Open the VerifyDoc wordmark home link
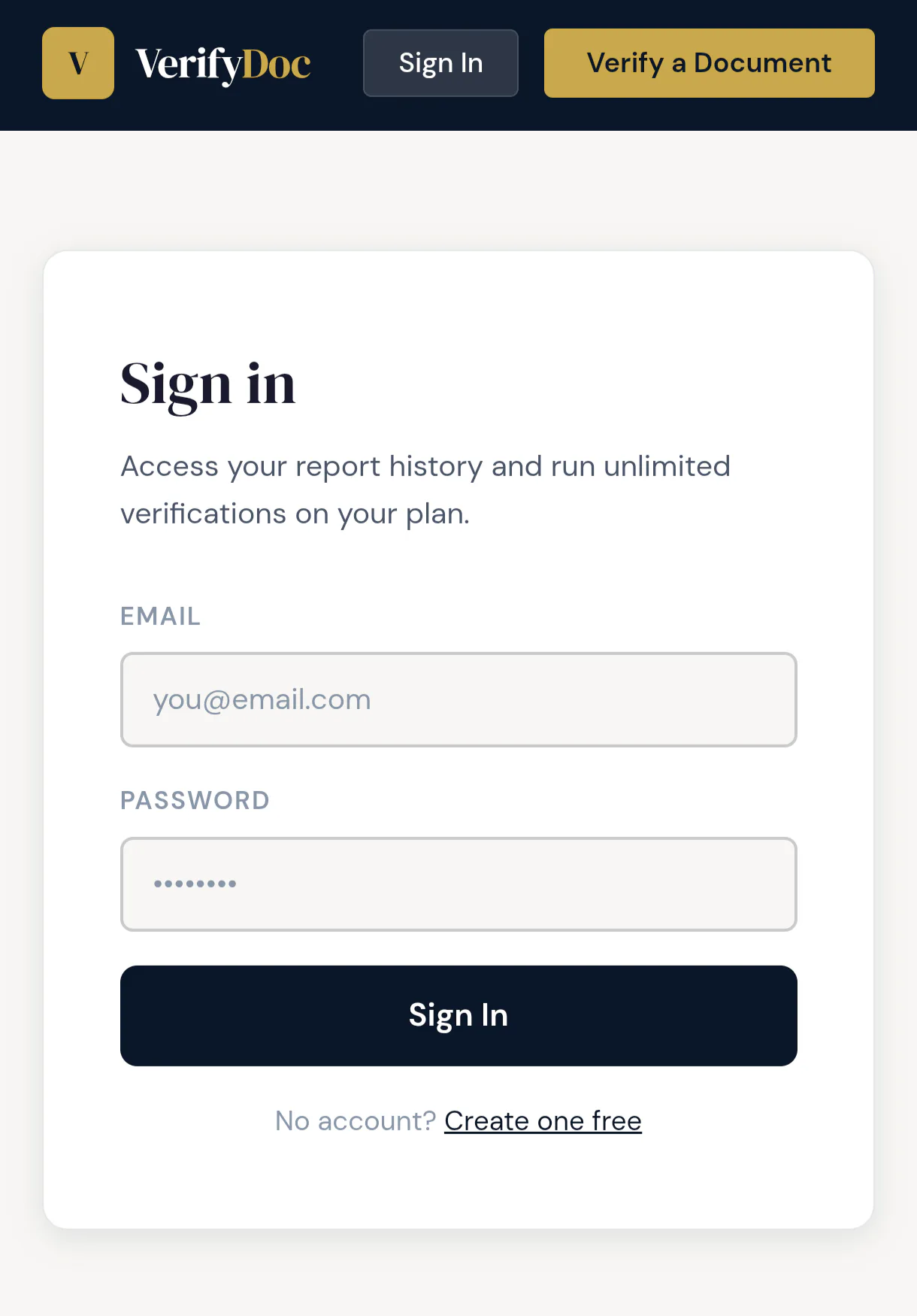The image size is (917, 1316). (x=223, y=64)
